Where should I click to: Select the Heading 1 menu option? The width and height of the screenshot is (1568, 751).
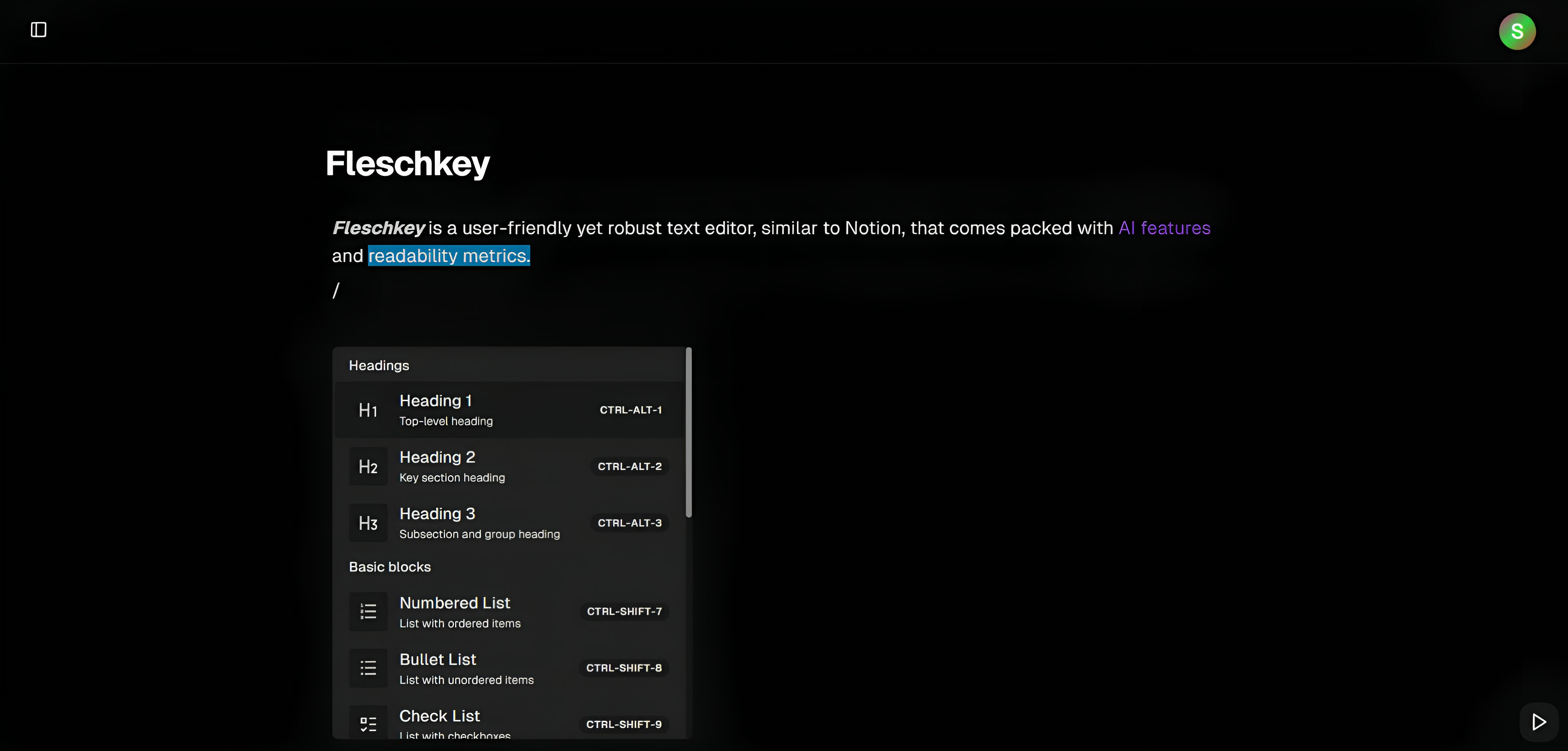click(x=510, y=410)
